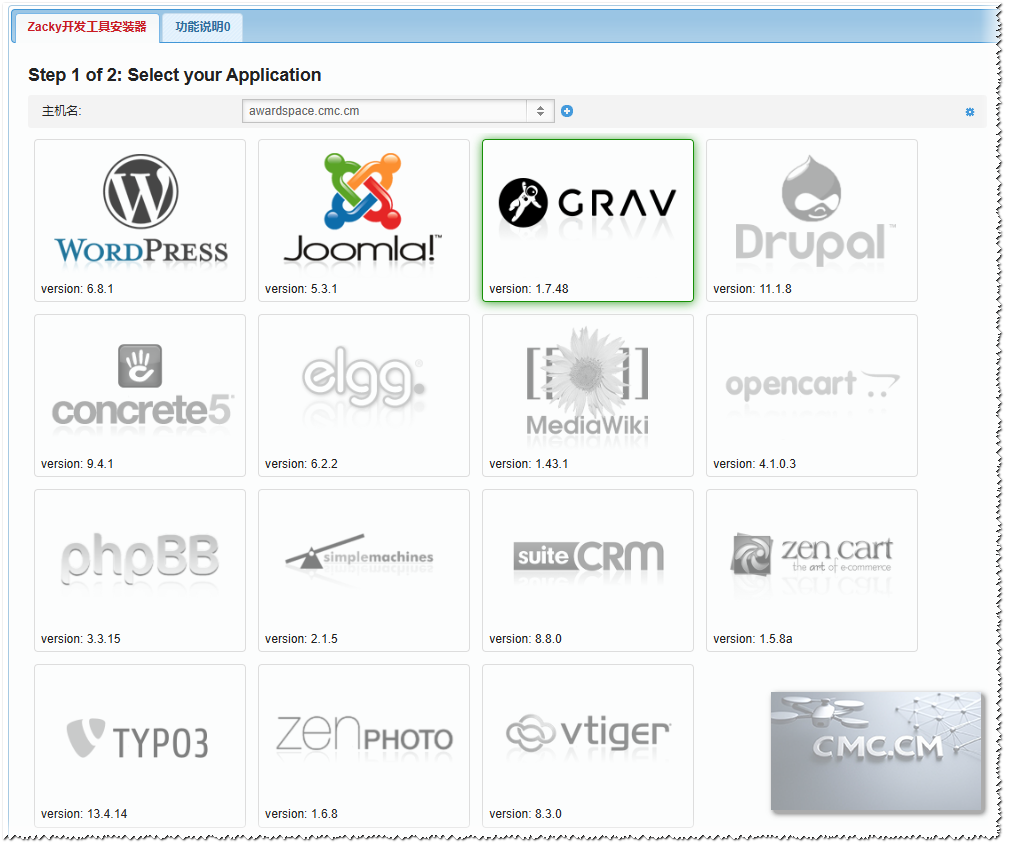Select the WordPress application logo
The image size is (1011, 849).
pyautogui.click(x=141, y=210)
